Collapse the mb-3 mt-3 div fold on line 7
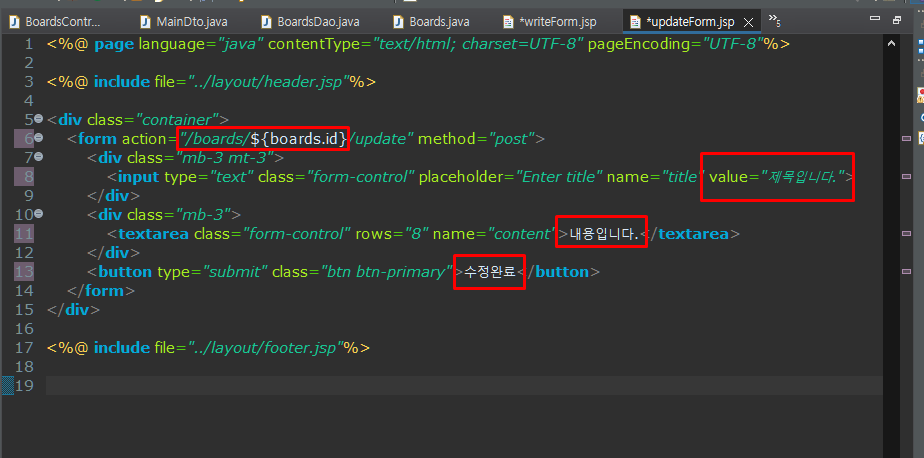This screenshot has height=458, width=924. click(38, 157)
